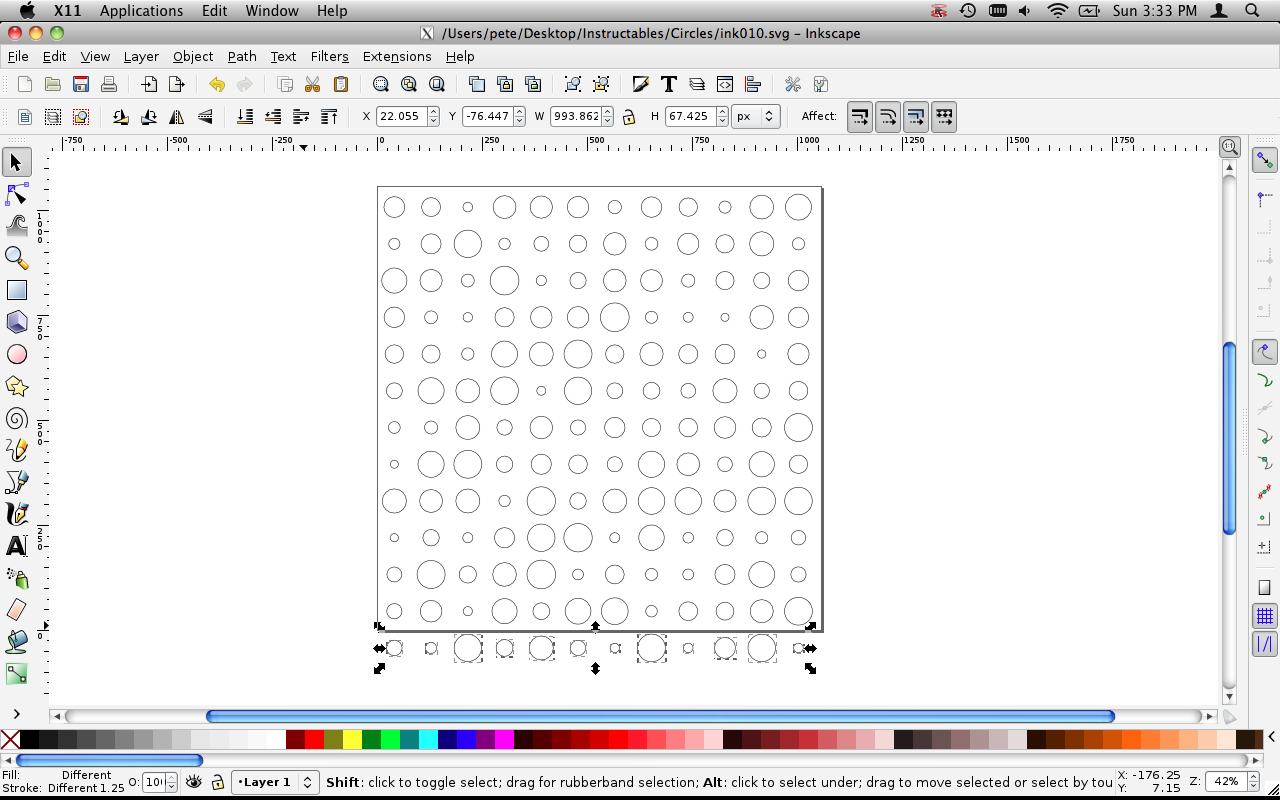Select the Spray tool

pyautogui.click(x=17, y=578)
